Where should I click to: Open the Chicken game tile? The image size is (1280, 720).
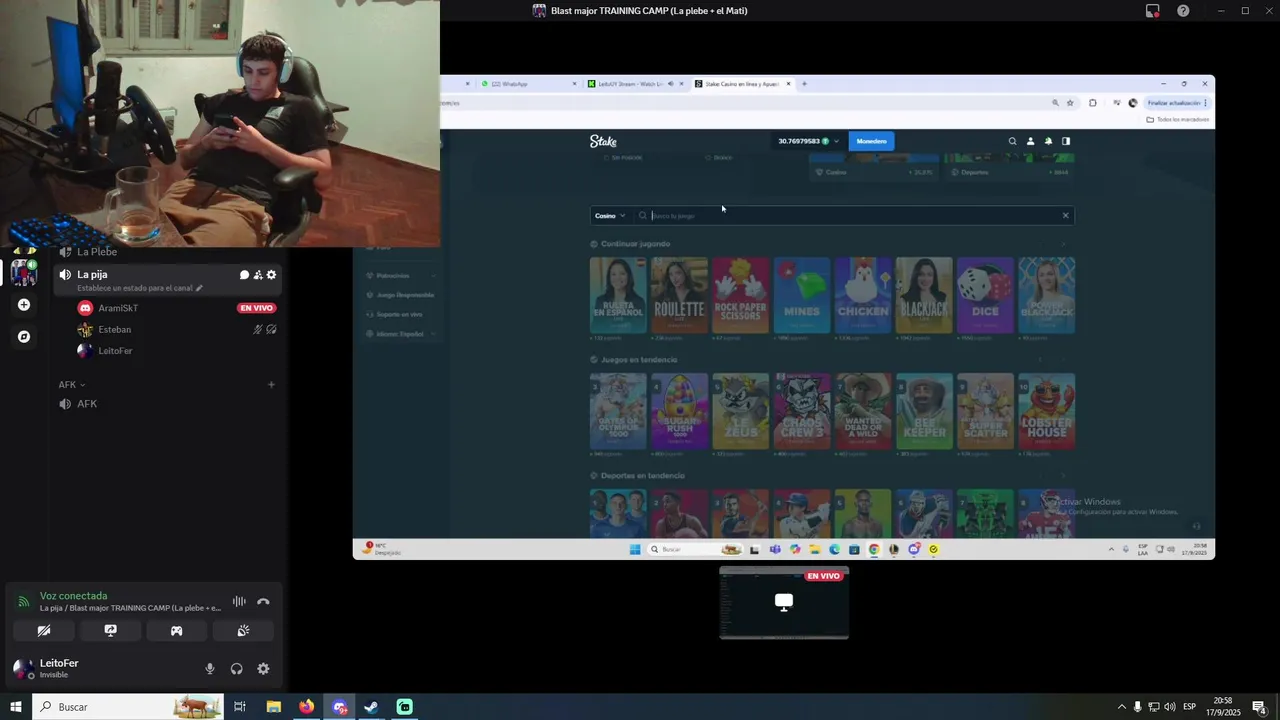click(x=863, y=295)
